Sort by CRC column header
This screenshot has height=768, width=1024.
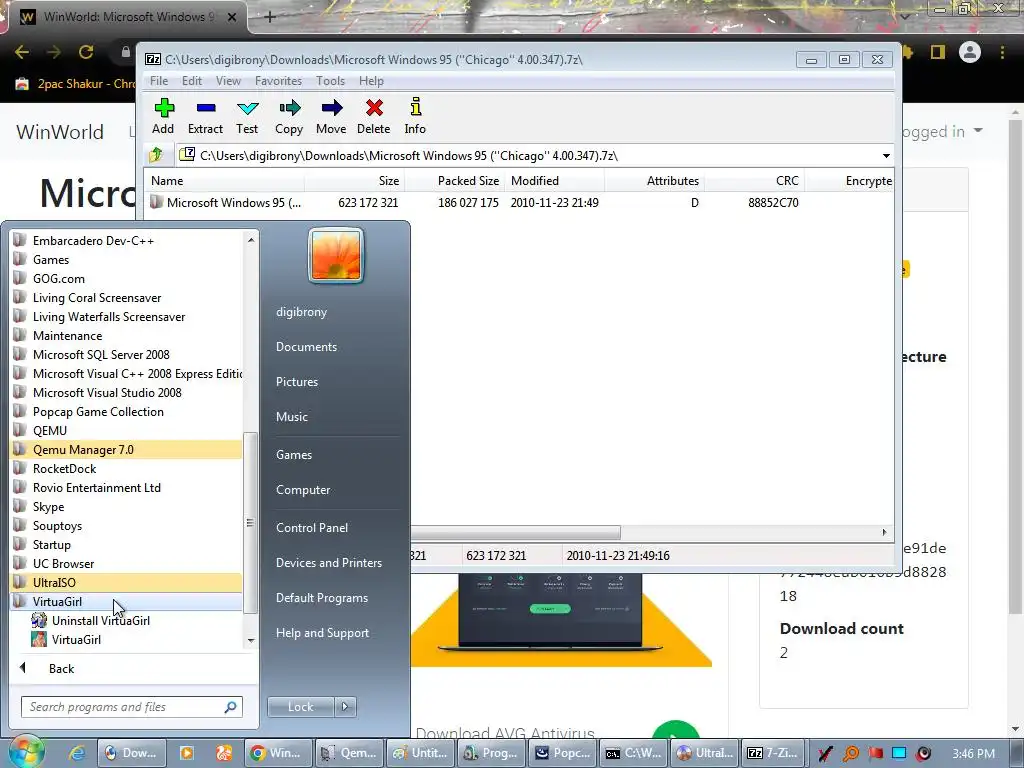point(754,181)
